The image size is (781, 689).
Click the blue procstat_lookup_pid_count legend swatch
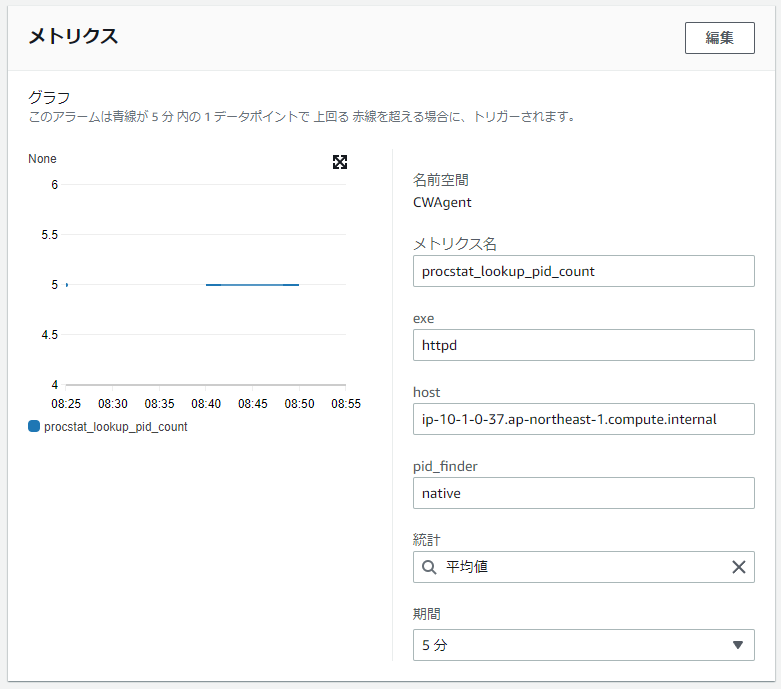point(34,426)
